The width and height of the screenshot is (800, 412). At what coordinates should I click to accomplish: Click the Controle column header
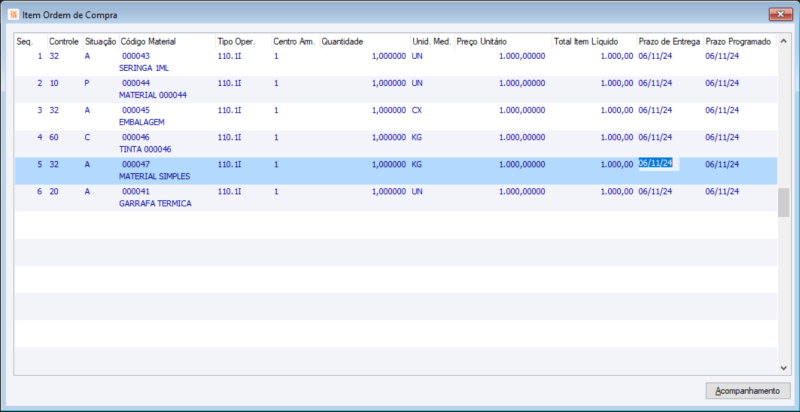(x=65, y=42)
